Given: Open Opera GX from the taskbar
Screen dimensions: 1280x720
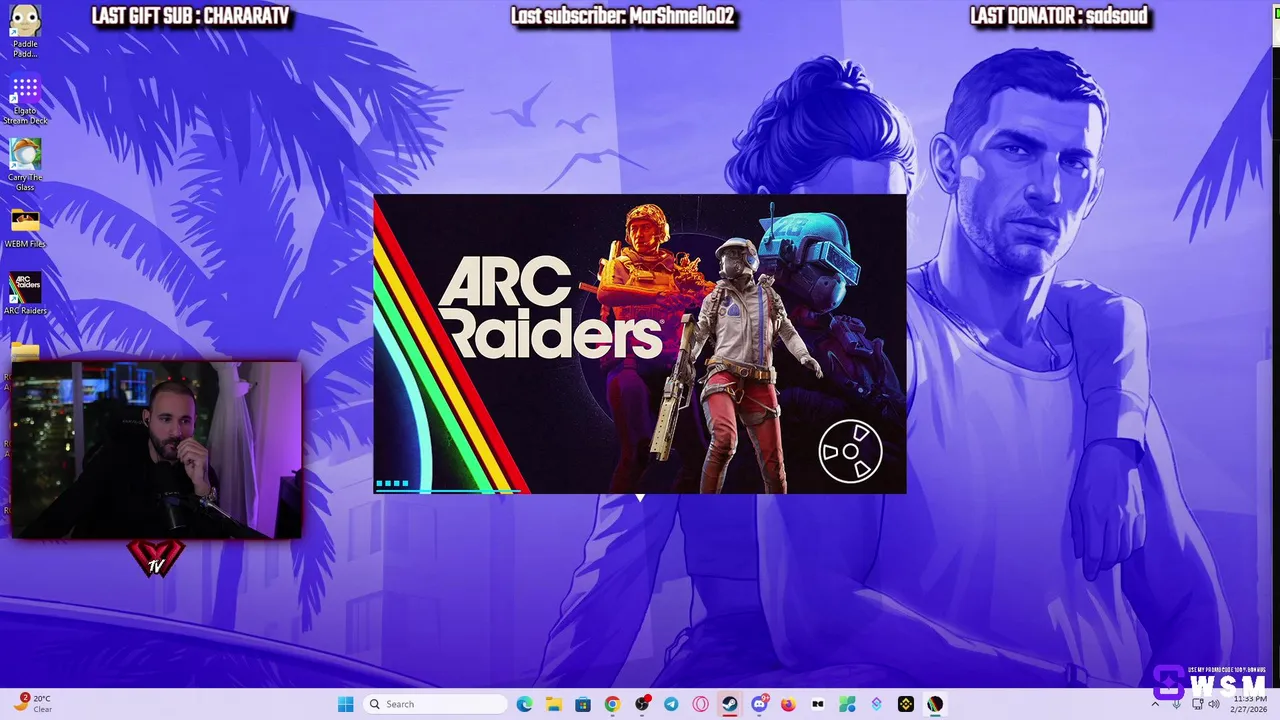Looking at the screenshot, I should coord(700,704).
